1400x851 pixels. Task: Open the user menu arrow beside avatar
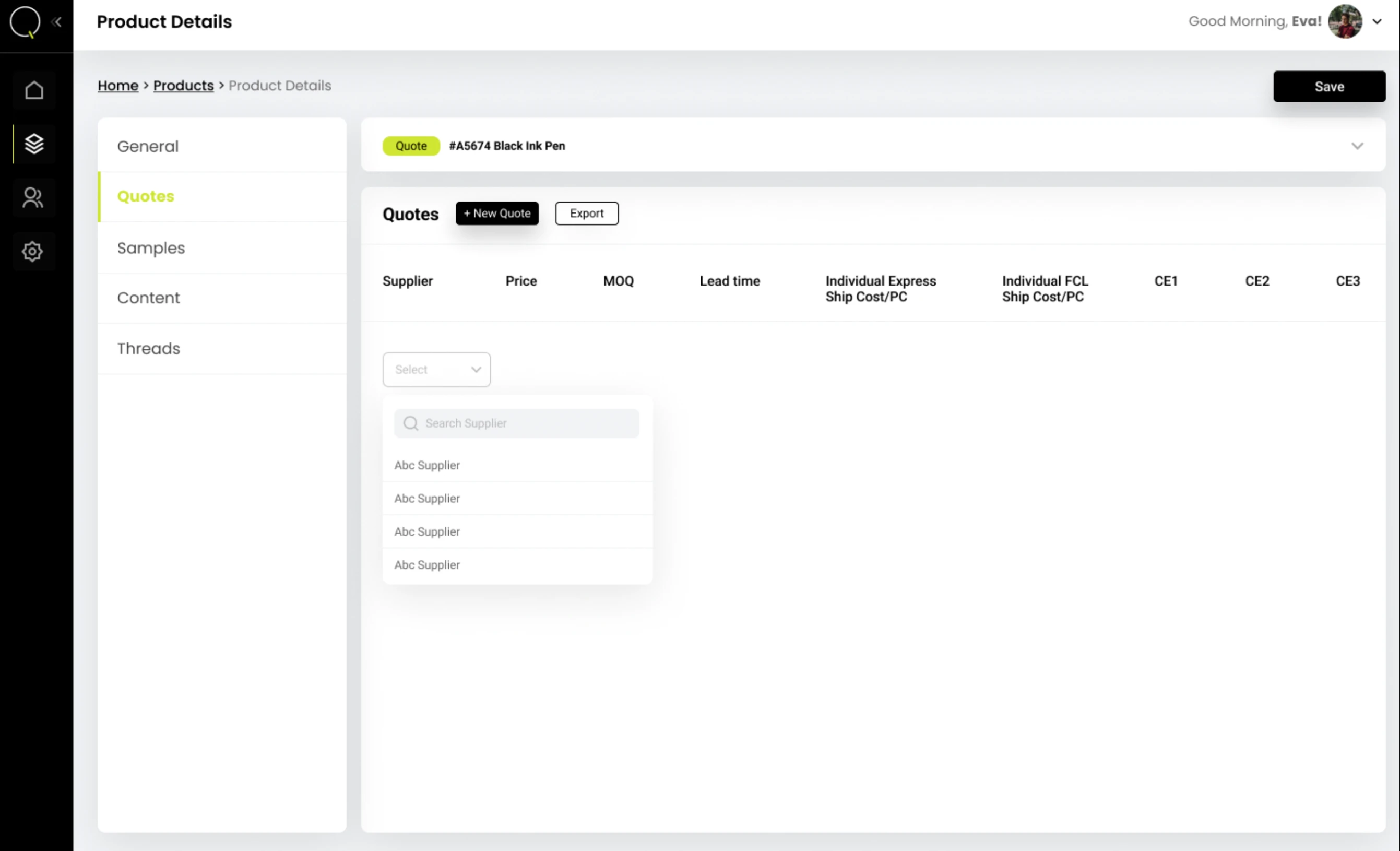pyautogui.click(x=1377, y=21)
